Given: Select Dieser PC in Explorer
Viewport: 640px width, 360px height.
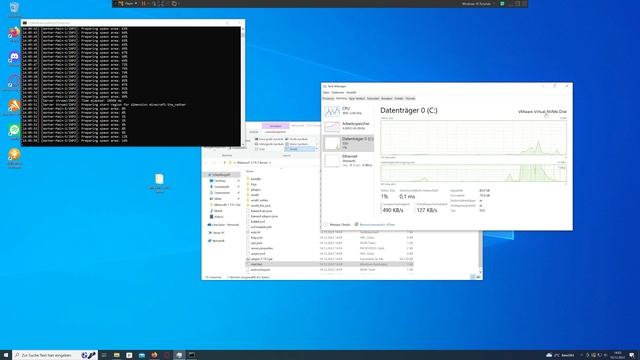Looking at the screenshot, I should [x=218, y=233].
